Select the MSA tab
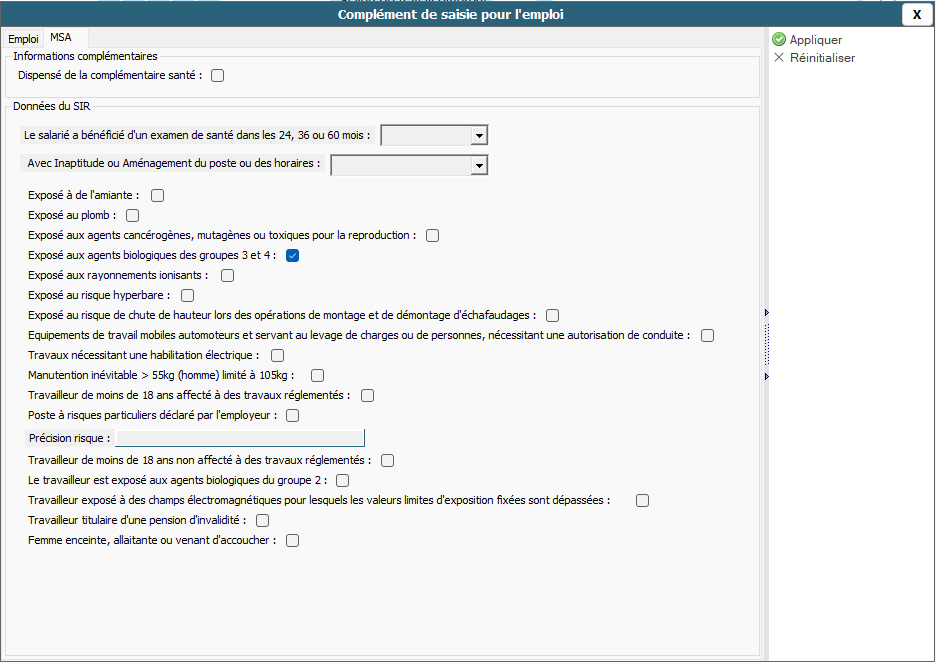 point(61,37)
